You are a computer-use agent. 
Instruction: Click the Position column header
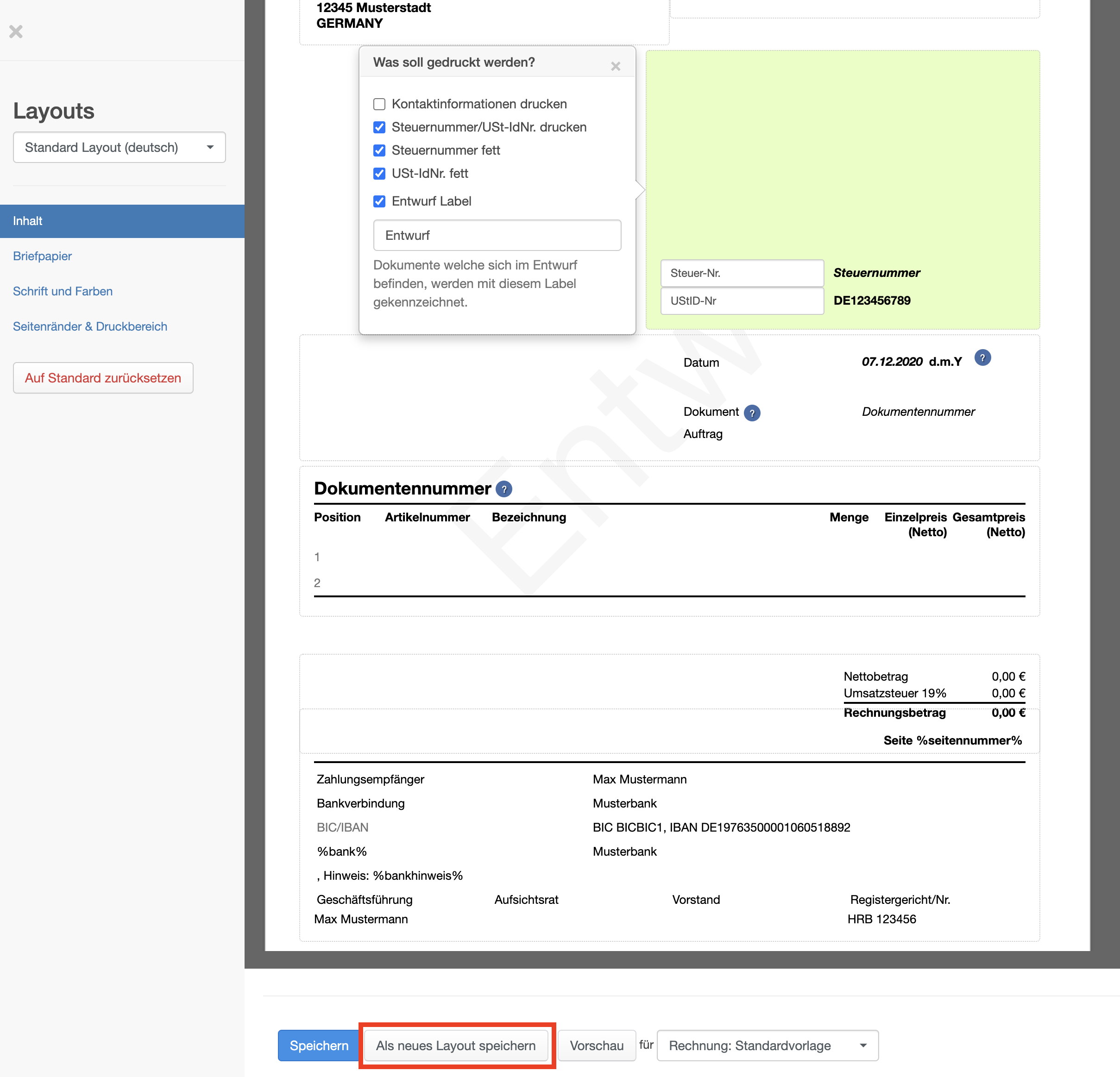coord(337,517)
